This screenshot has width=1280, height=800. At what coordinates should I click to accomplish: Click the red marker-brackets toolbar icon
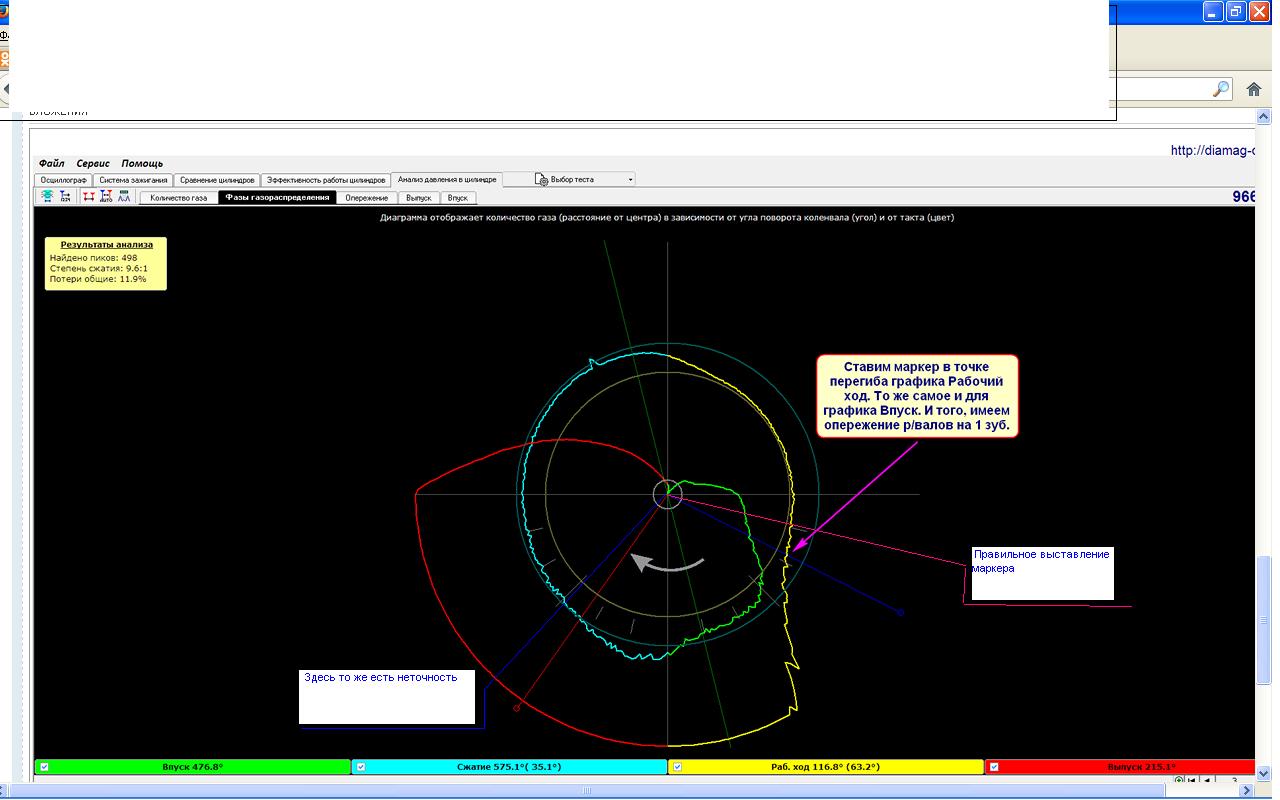[x=89, y=197]
